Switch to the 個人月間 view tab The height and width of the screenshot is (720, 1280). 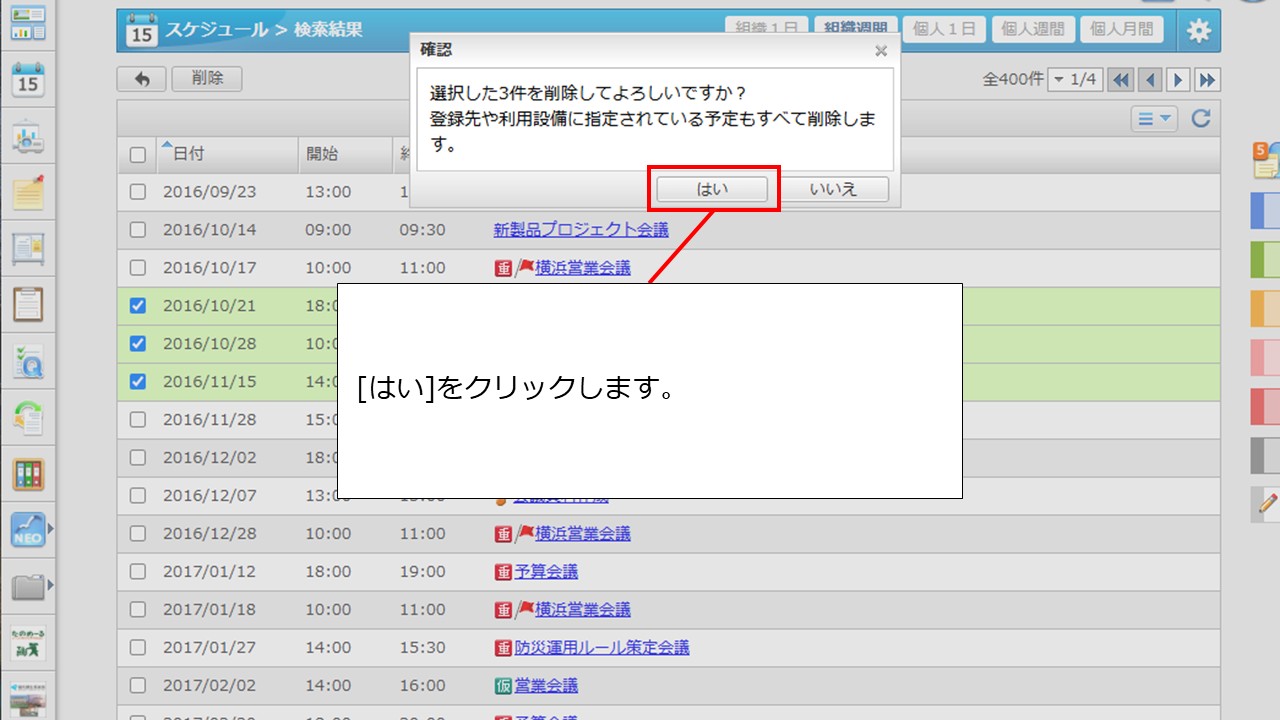(1122, 29)
